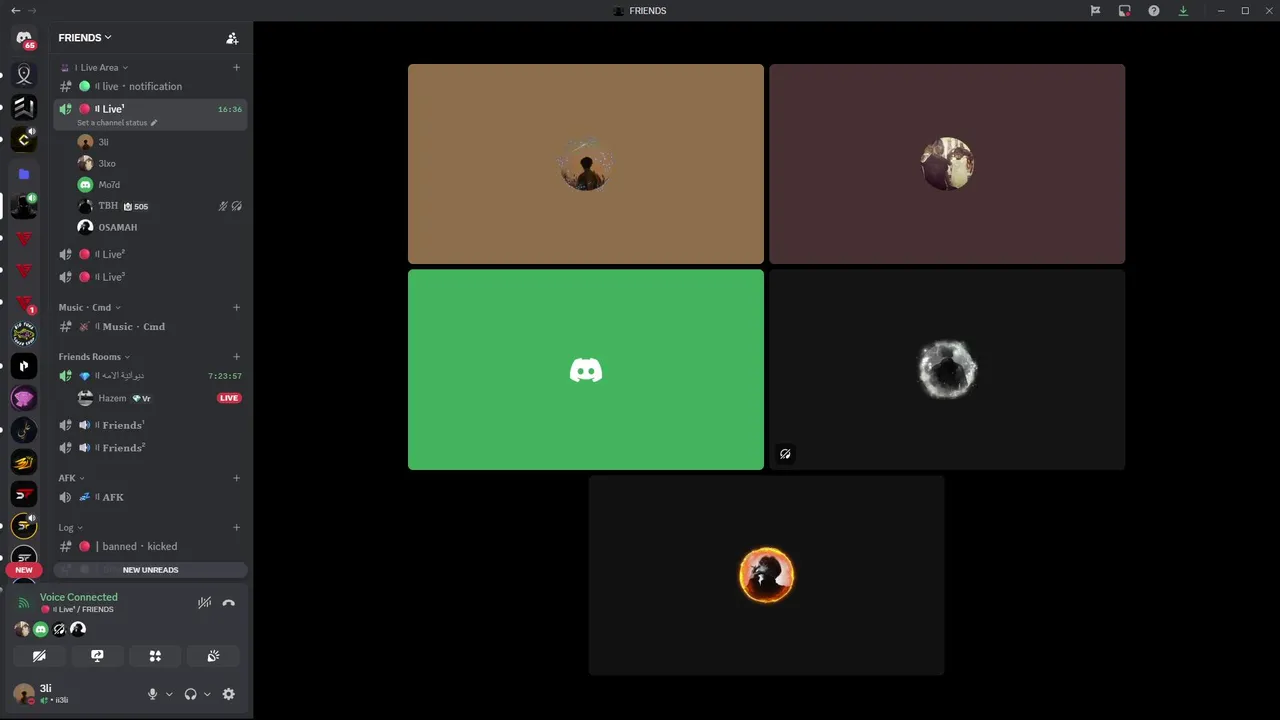Join the Friends² voice channel
The width and height of the screenshot is (1280, 720).
pyautogui.click(x=150, y=448)
